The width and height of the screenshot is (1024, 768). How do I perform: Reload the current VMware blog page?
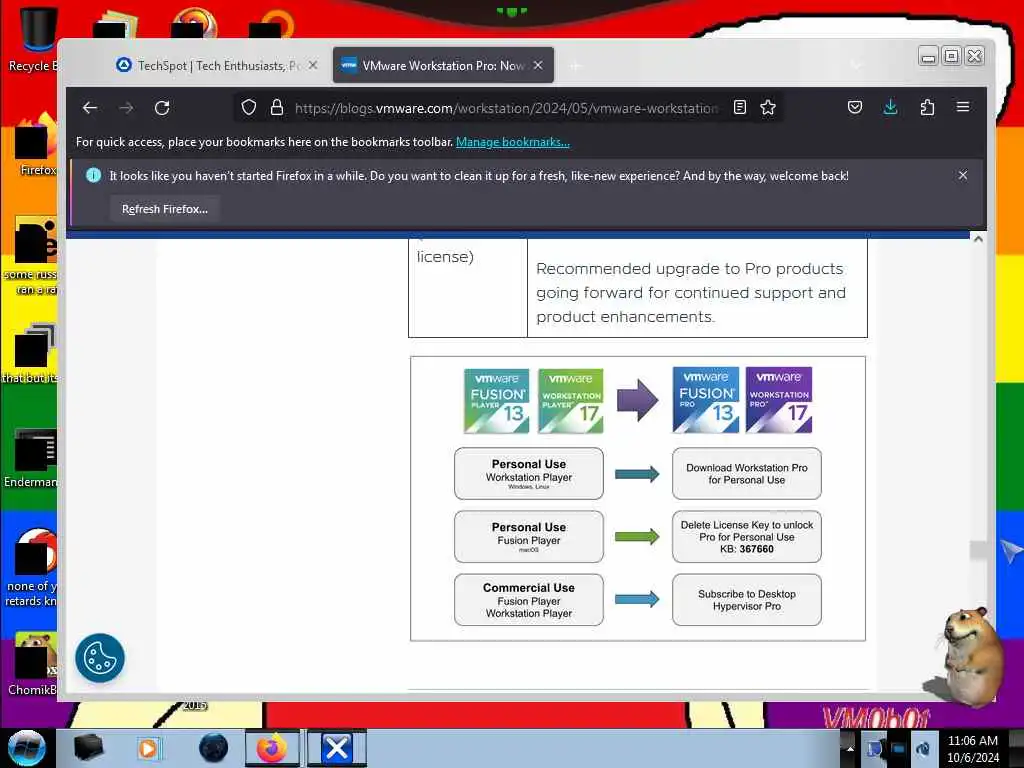pyautogui.click(x=162, y=108)
